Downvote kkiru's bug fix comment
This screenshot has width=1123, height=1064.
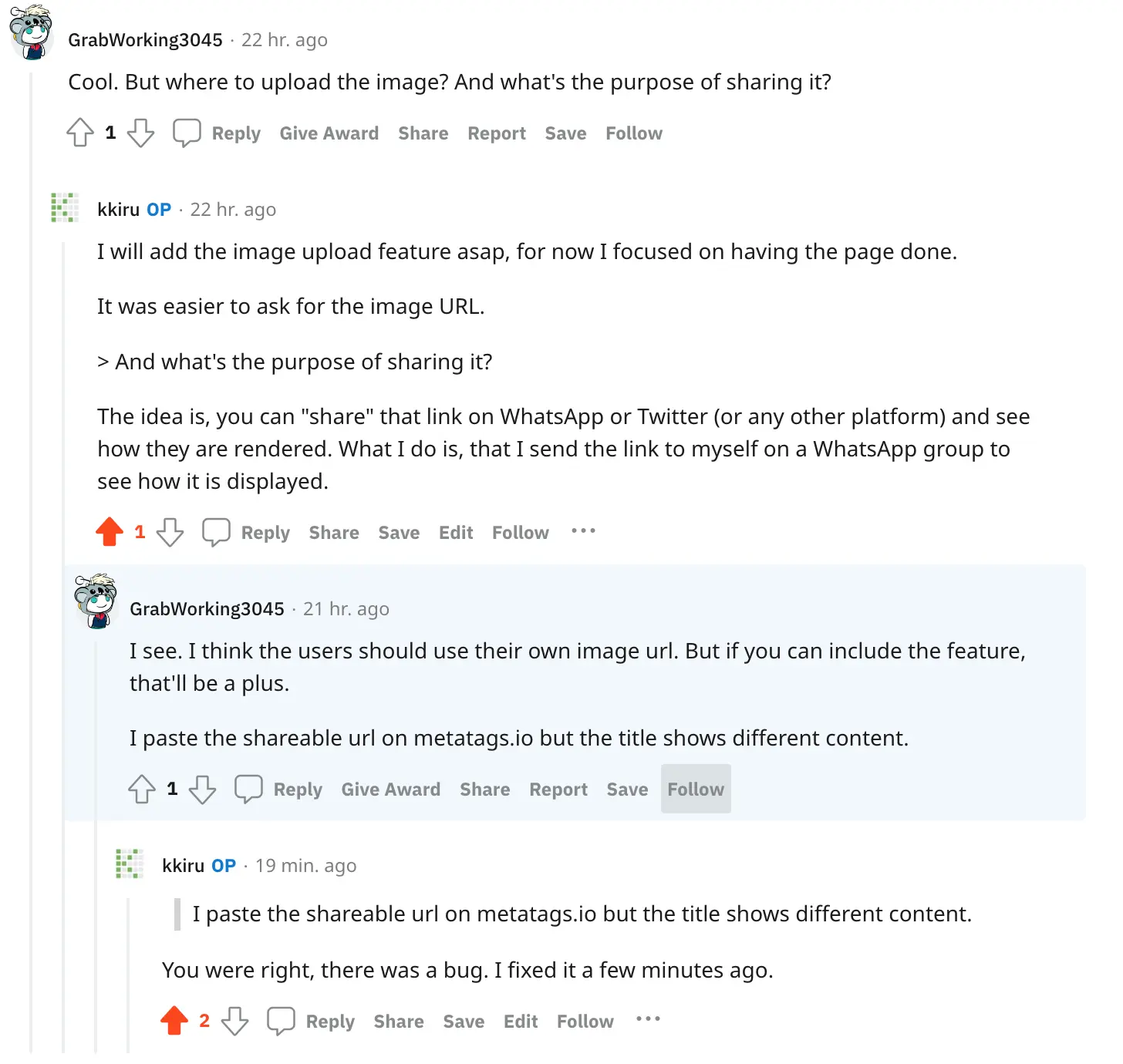point(235,1020)
